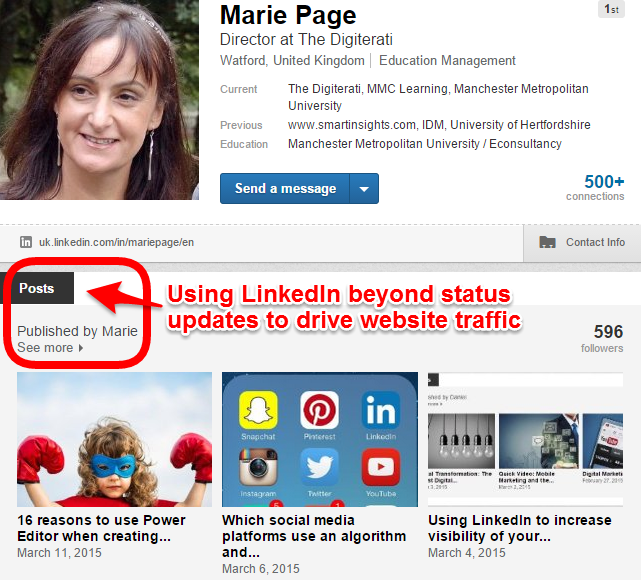
Task: Open uk.linkedin.com/in/mariepage/en profile link
Action: (117, 242)
